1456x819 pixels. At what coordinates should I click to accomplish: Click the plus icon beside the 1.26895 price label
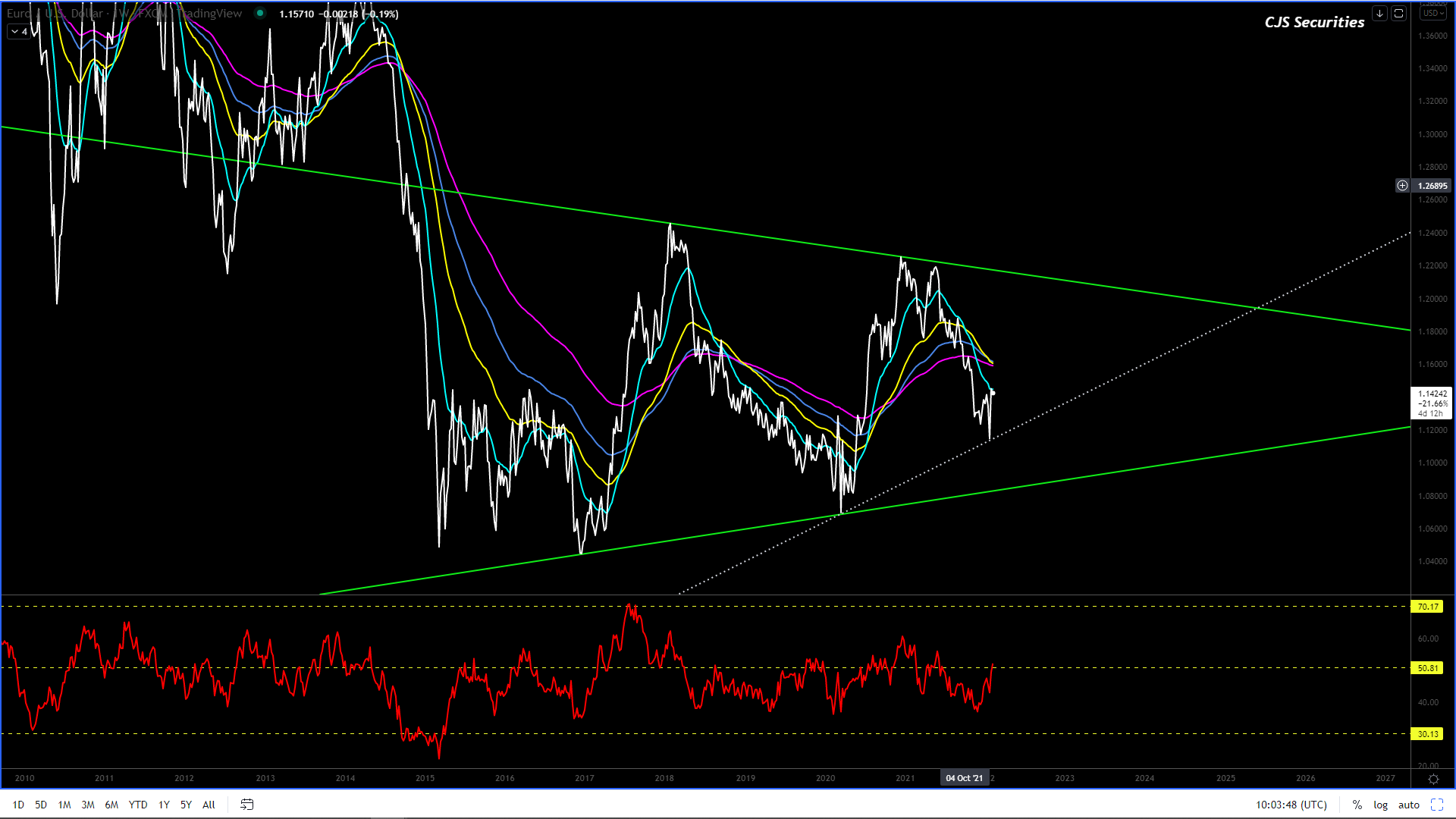click(1402, 186)
